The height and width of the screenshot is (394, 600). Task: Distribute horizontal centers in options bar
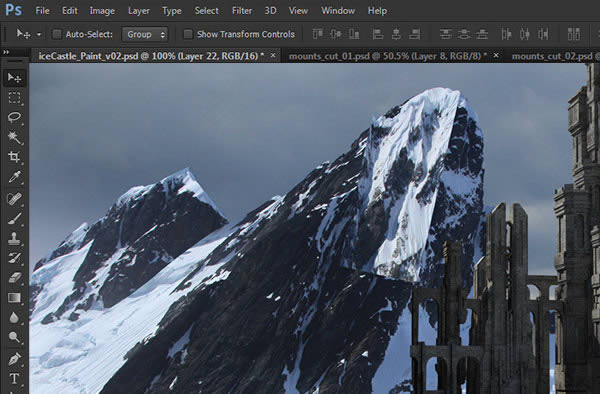pyautogui.click(x=525, y=34)
